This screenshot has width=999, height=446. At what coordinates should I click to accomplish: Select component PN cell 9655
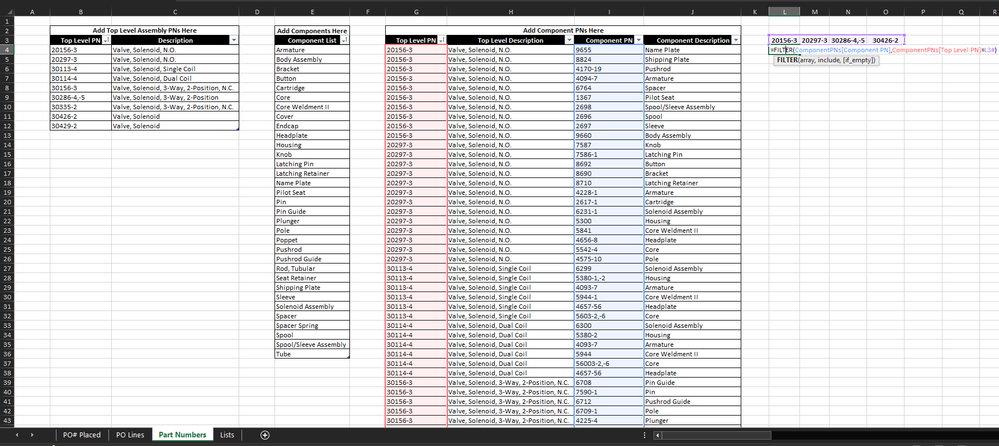[608, 50]
